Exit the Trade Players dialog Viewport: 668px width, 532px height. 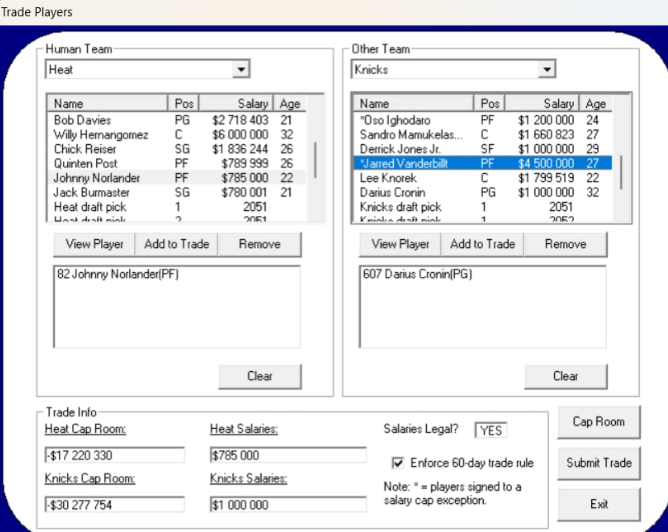(x=599, y=504)
